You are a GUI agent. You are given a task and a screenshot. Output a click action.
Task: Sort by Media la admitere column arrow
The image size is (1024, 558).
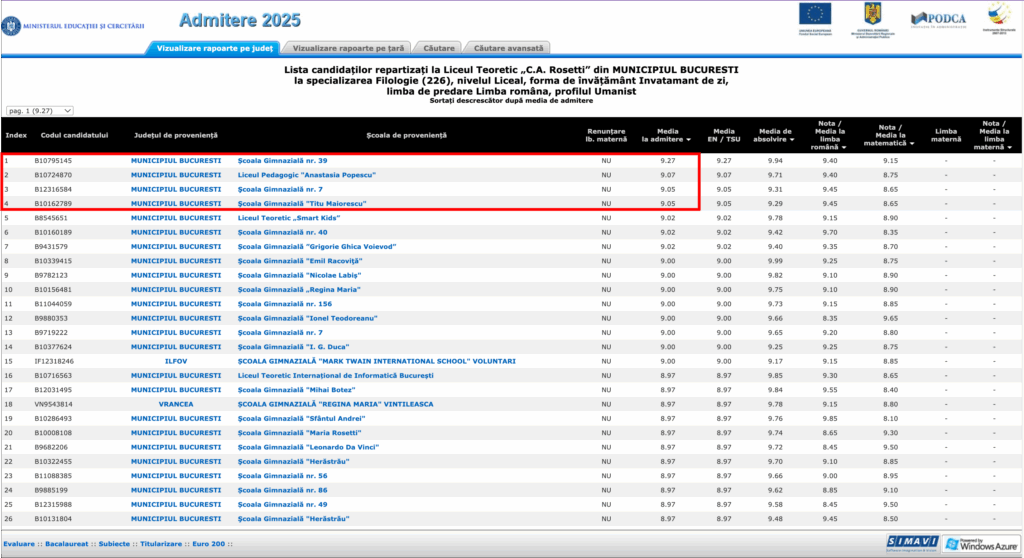click(667, 147)
